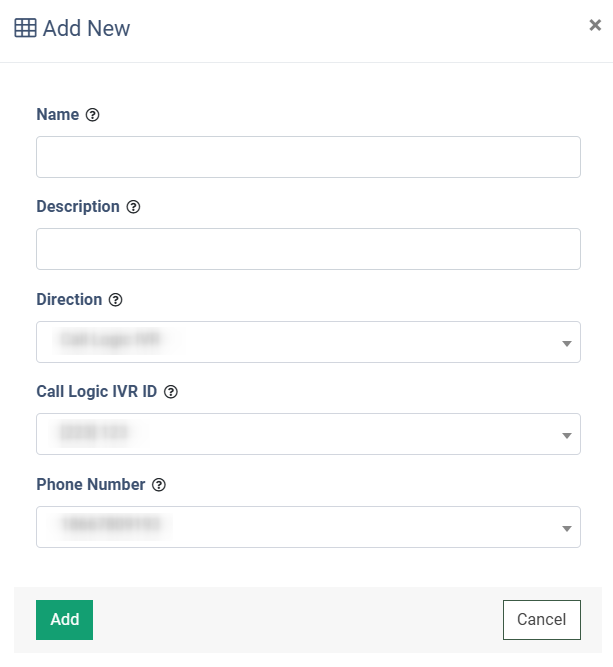Viewport: 613px width, 667px height.
Task: Click the Name field label
Action: pyautogui.click(x=58, y=114)
